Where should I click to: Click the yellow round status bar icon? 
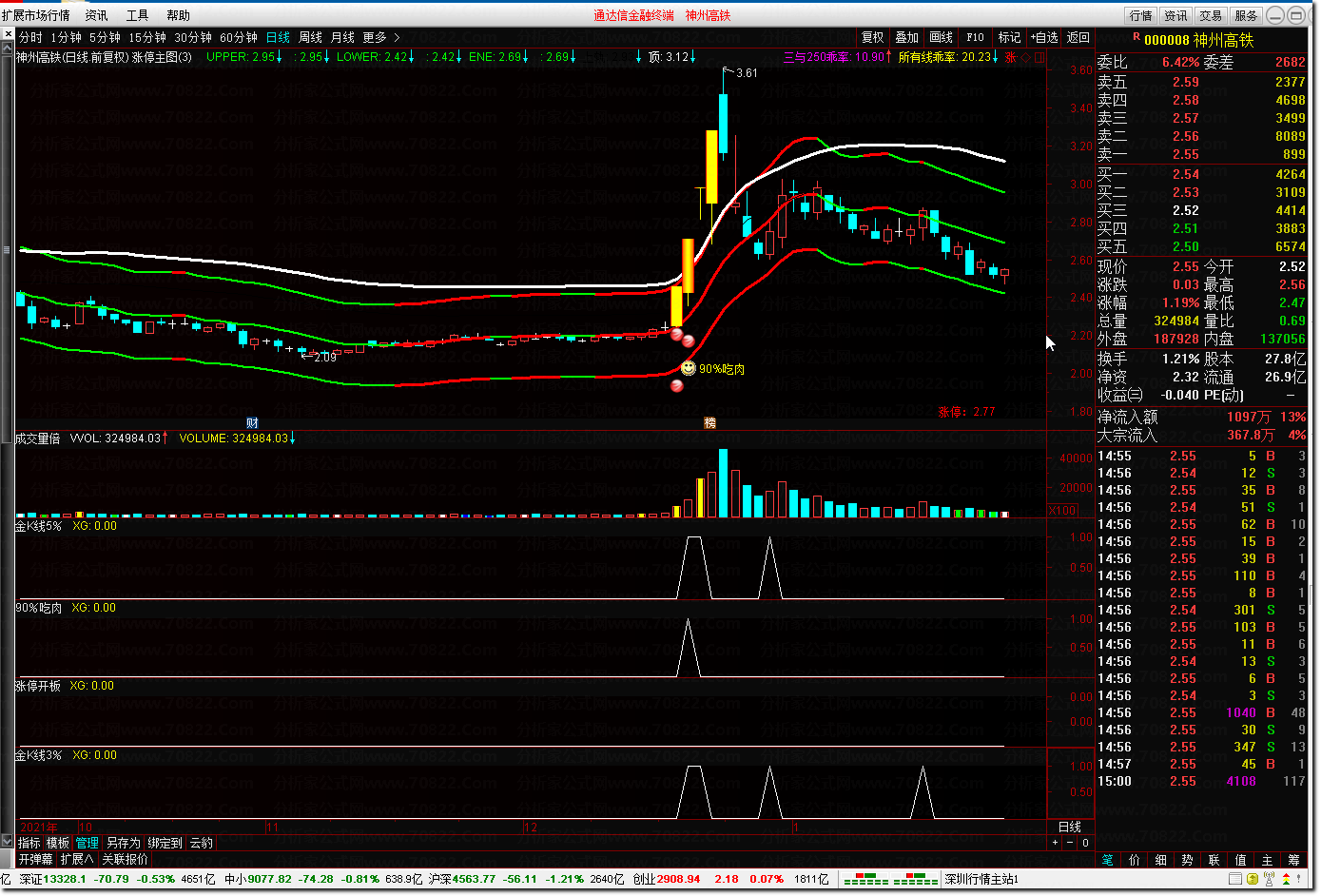pyautogui.click(x=1253, y=879)
